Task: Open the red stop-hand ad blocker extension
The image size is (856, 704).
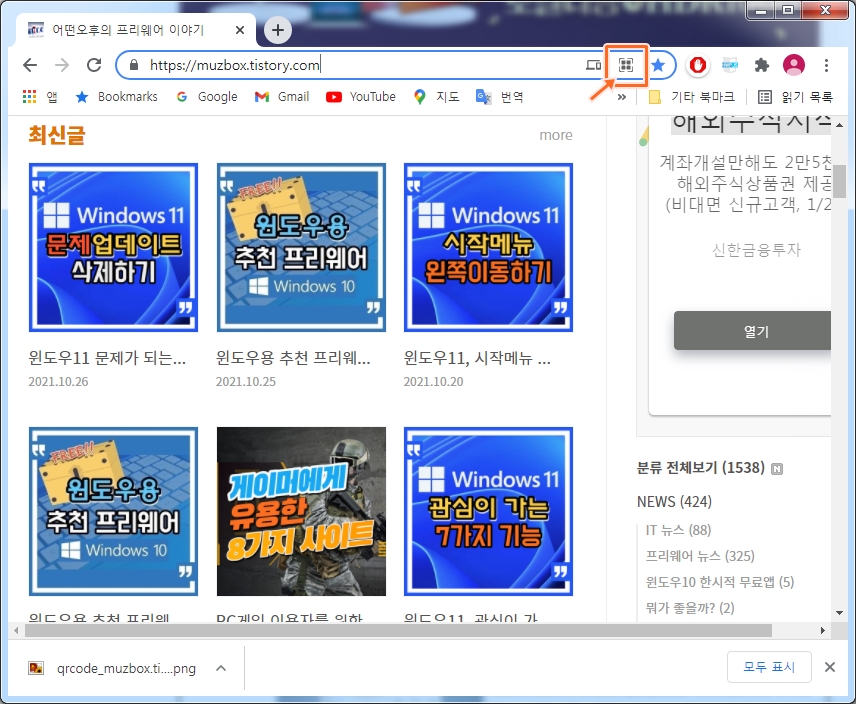Action: (x=698, y=65)
